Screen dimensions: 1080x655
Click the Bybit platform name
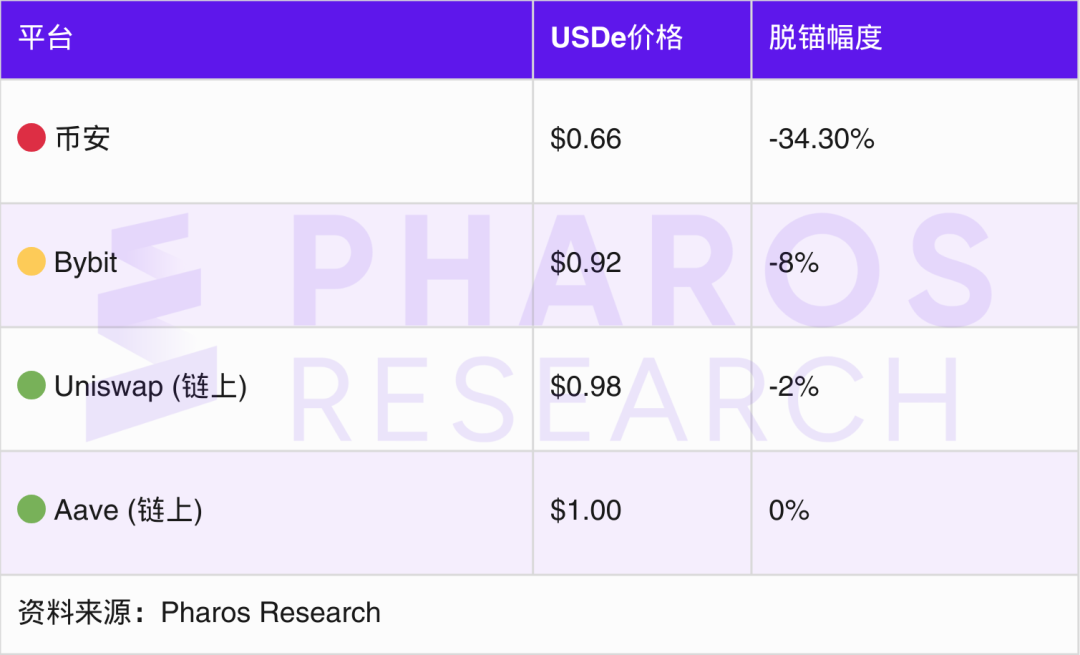pos(86,262)
